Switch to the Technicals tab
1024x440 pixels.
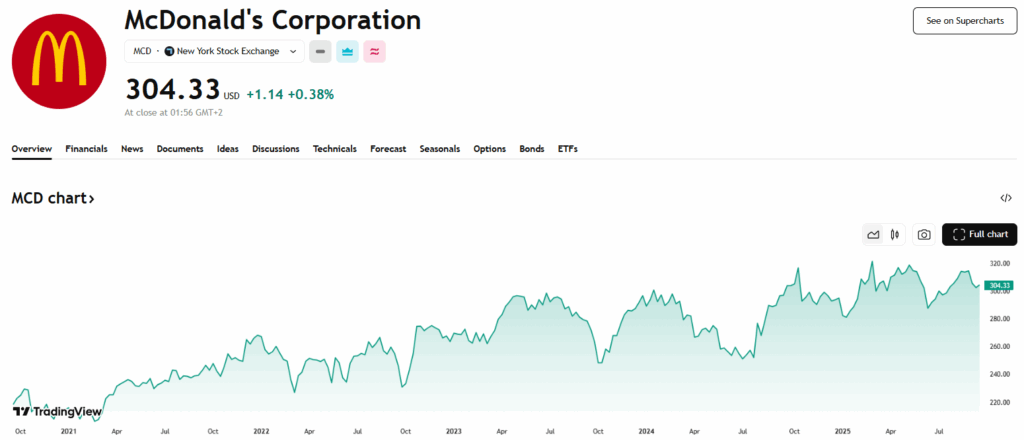334,149
